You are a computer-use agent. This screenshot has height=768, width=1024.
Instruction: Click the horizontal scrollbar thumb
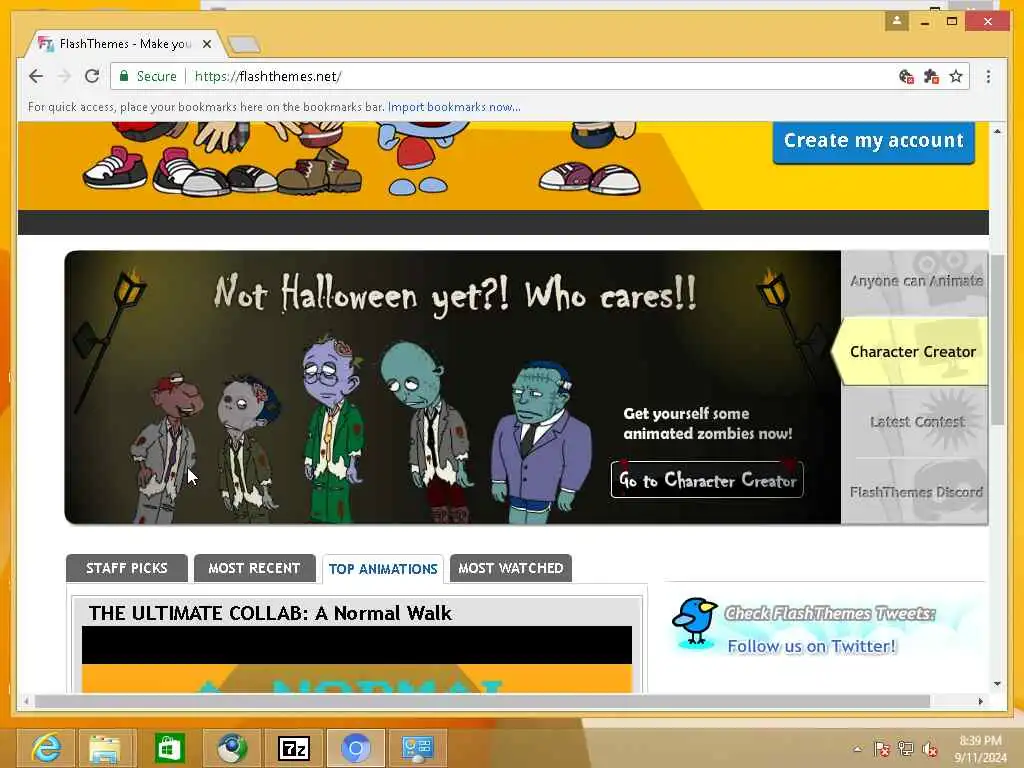pyautogui.click(x=482, y=701)
